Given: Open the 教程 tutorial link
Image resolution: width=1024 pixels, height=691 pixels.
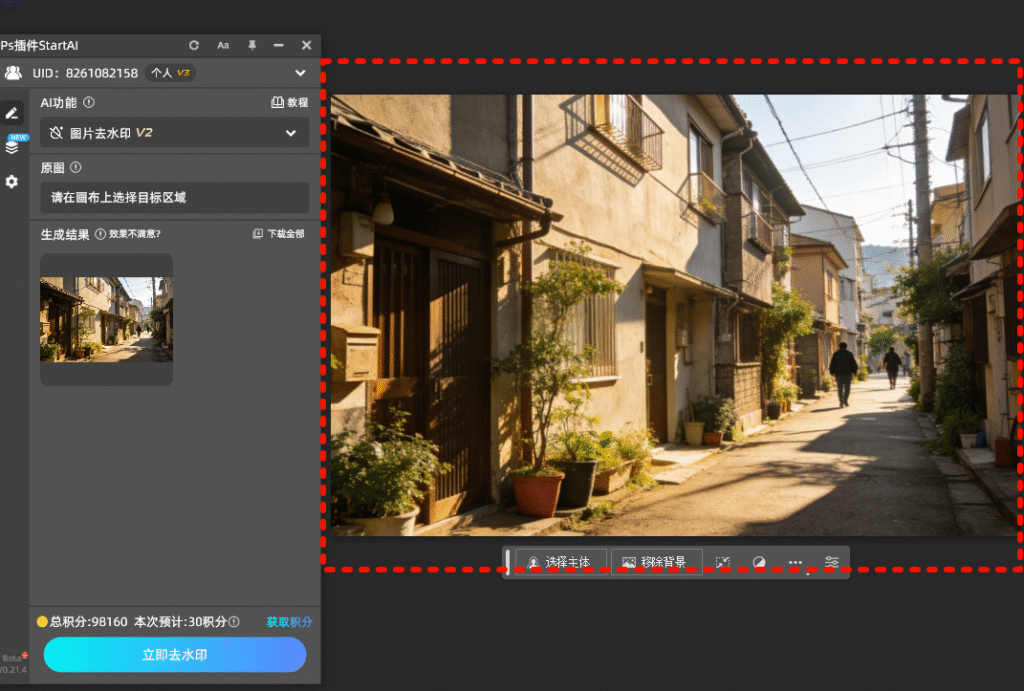Looking at the screenshot, I should click(290, 102).
